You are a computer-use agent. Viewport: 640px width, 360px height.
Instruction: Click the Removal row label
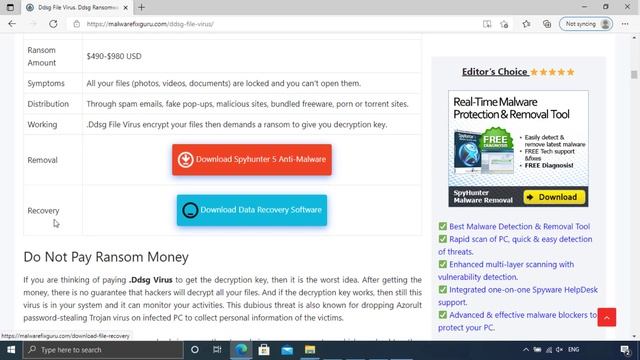(42, 160)
